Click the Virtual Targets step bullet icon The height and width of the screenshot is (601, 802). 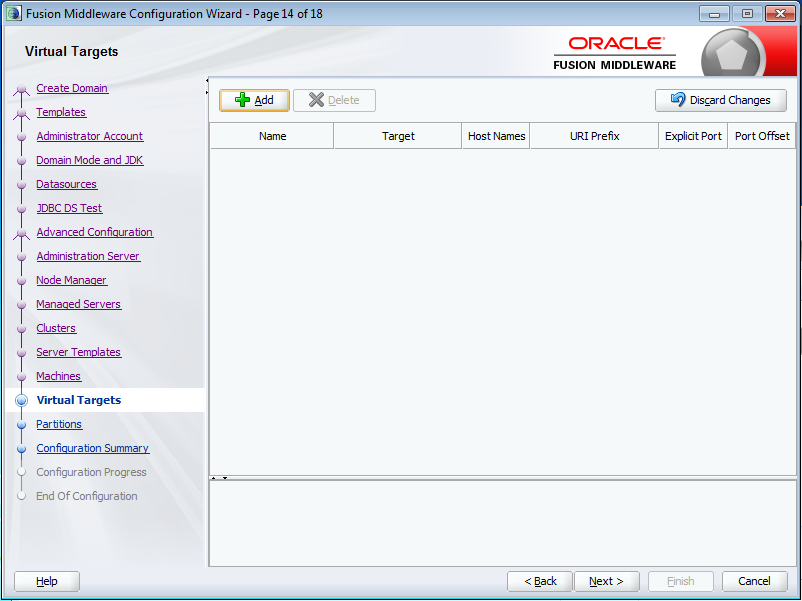[21, 400]
